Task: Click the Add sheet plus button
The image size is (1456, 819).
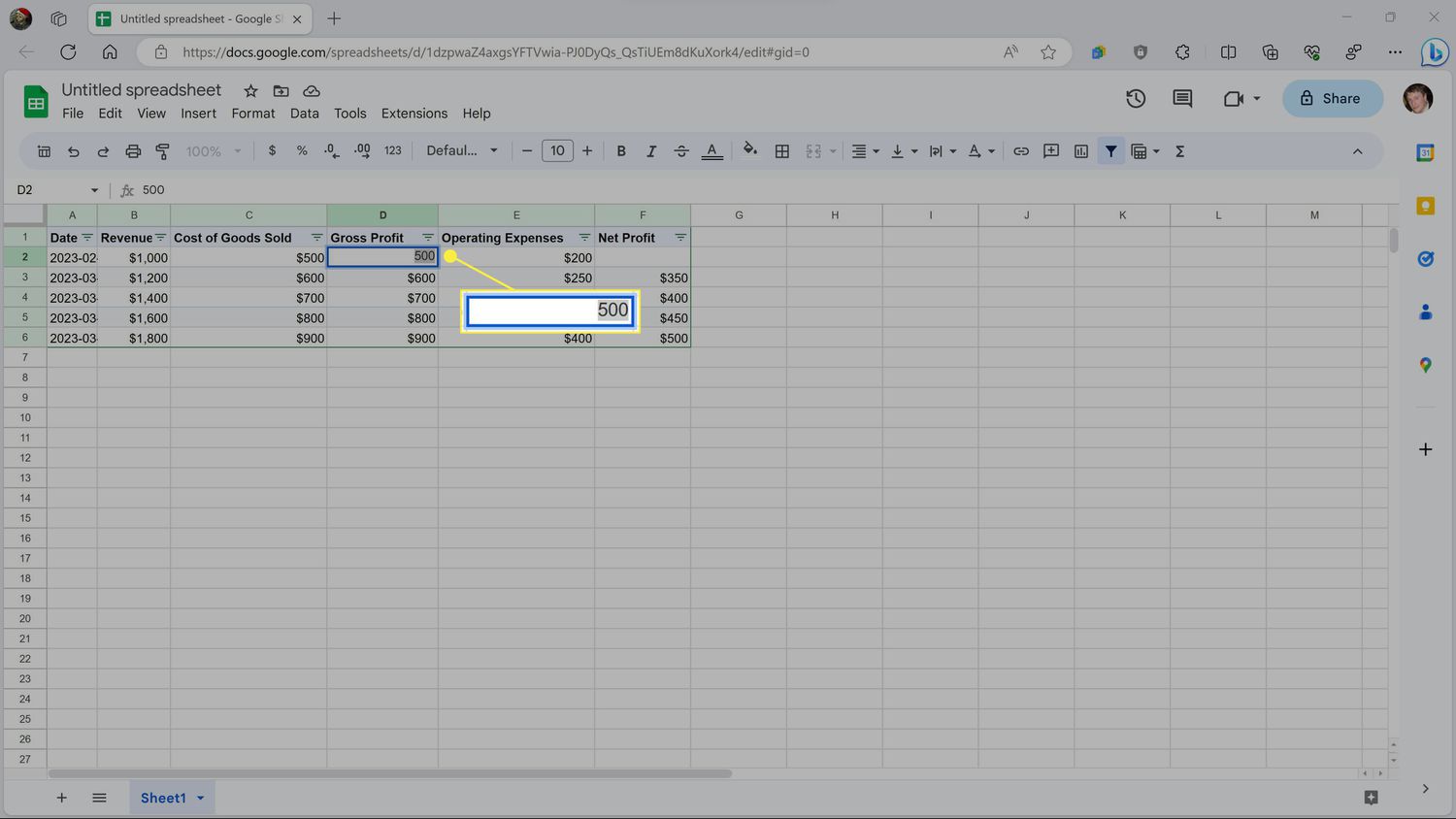Action: [x=61, y=798]
